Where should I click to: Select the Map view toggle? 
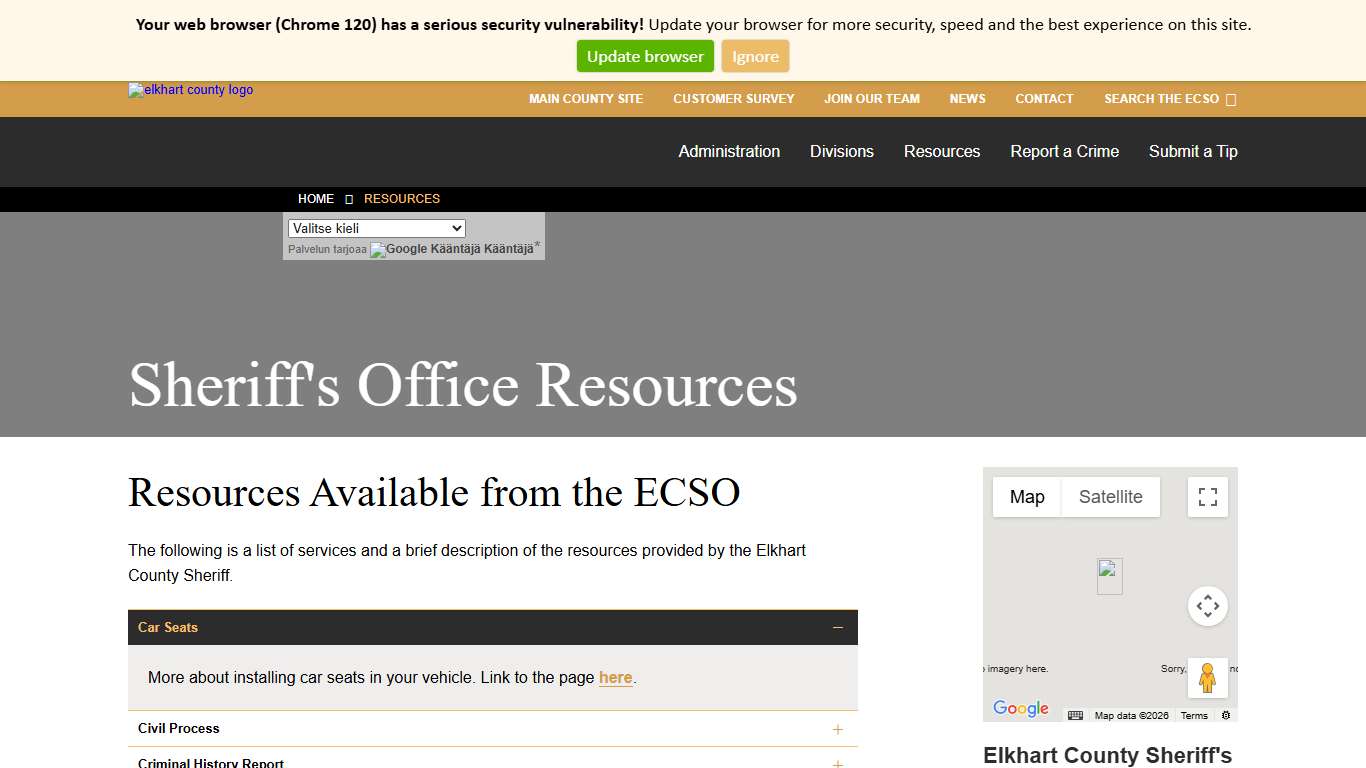[1026, 496]
